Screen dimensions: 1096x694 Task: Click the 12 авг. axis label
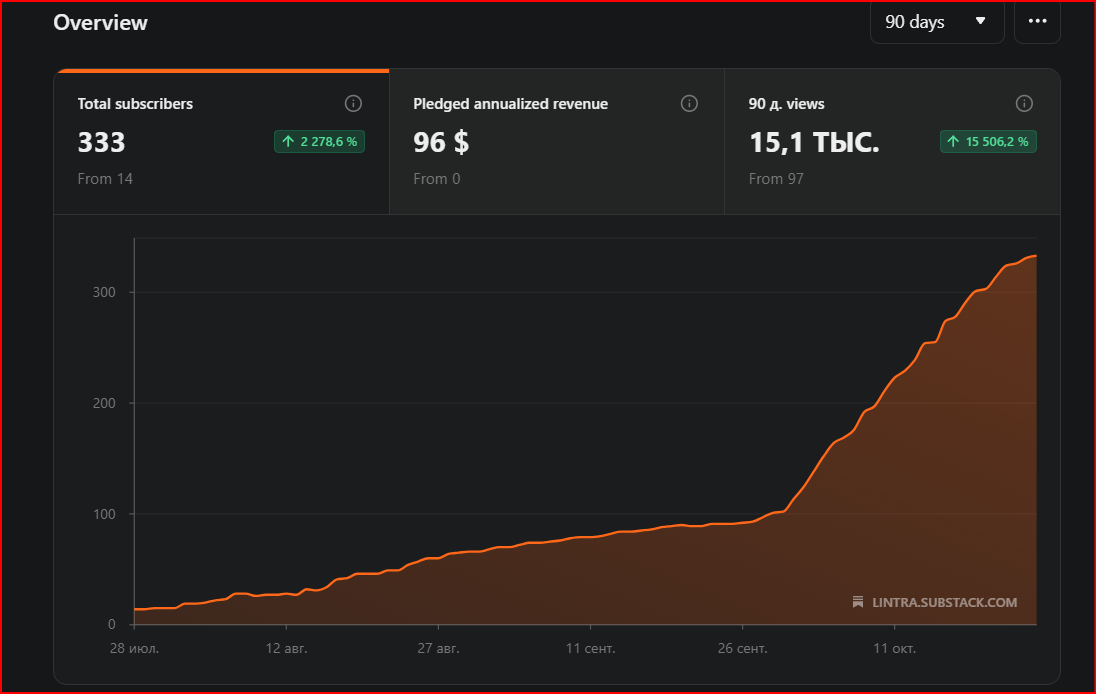[286, 649]
